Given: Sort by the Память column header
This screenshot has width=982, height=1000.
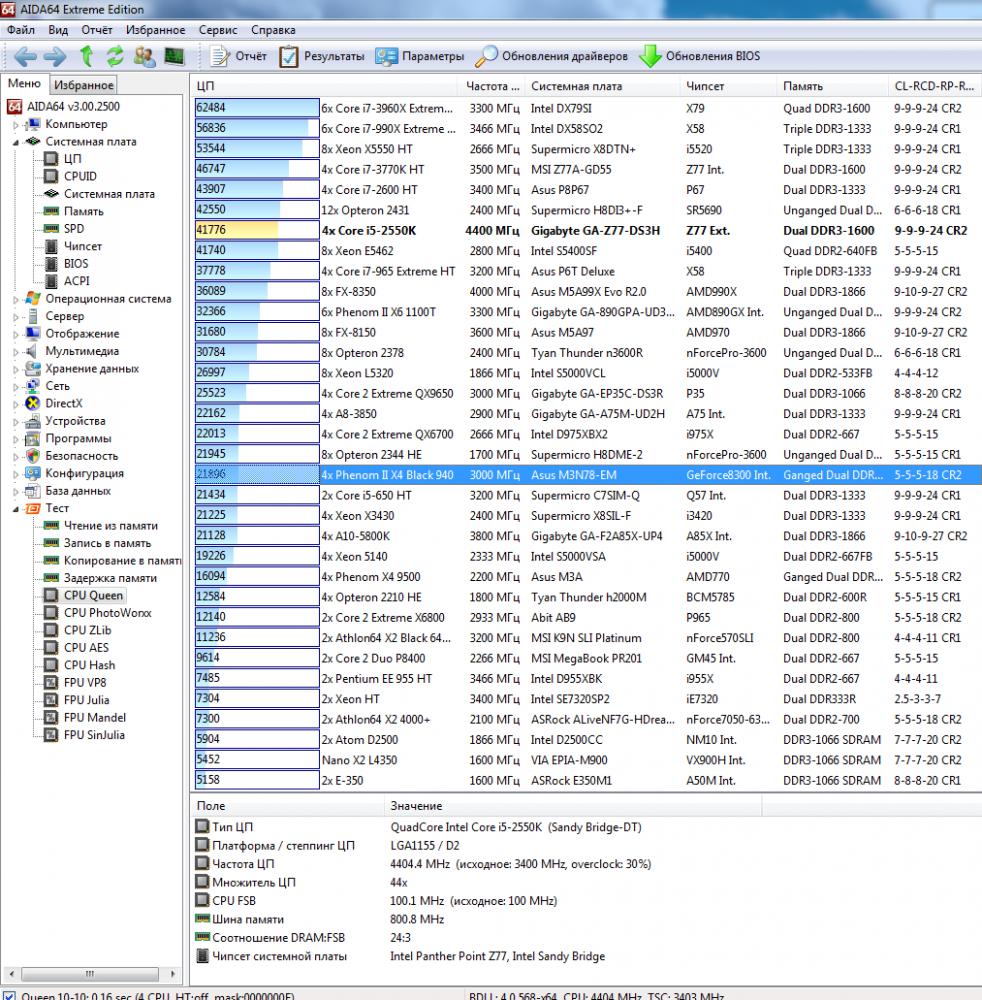Looking at the screenshot, I should [x=832, y=86].
